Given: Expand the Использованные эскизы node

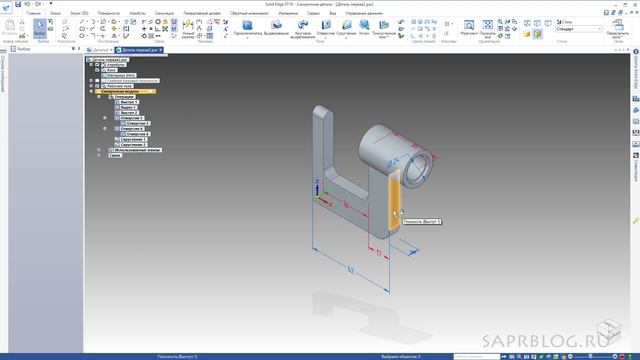Looking at the screenshot, I should (x=99, y=150).
